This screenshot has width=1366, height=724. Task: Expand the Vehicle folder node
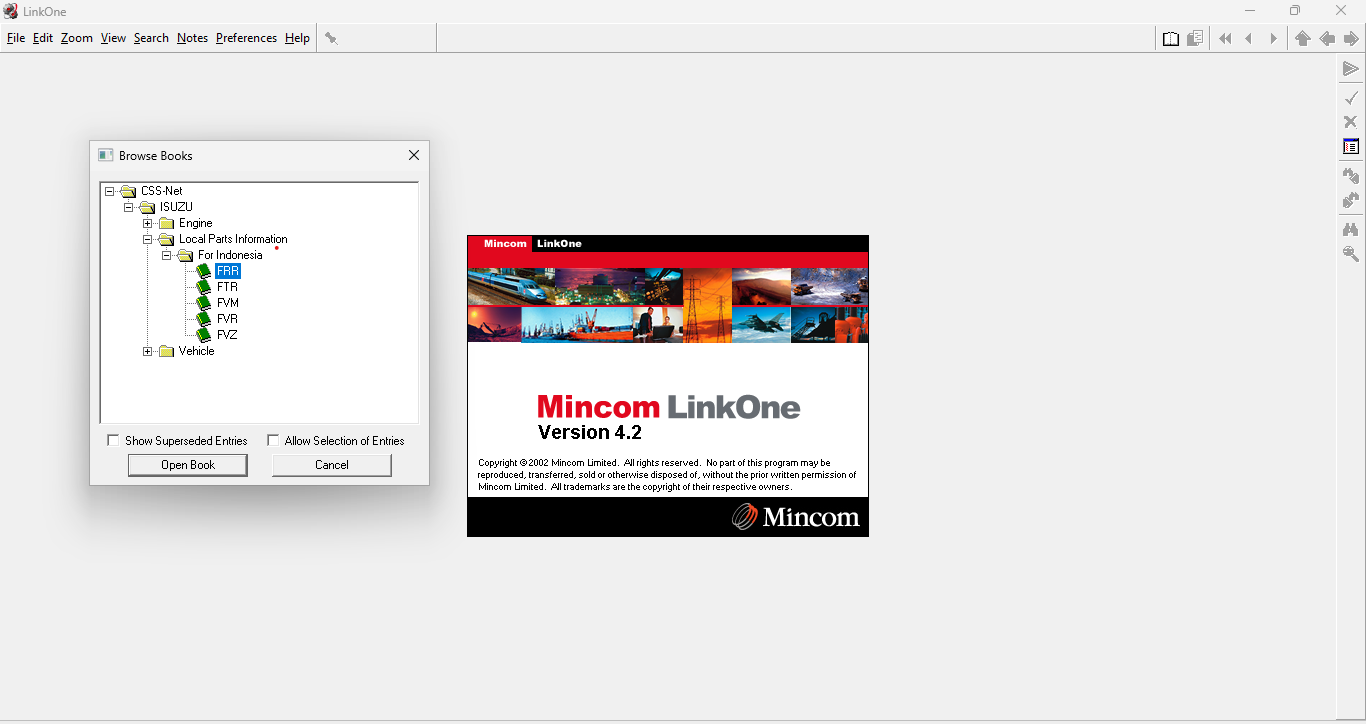pos(148,351)
